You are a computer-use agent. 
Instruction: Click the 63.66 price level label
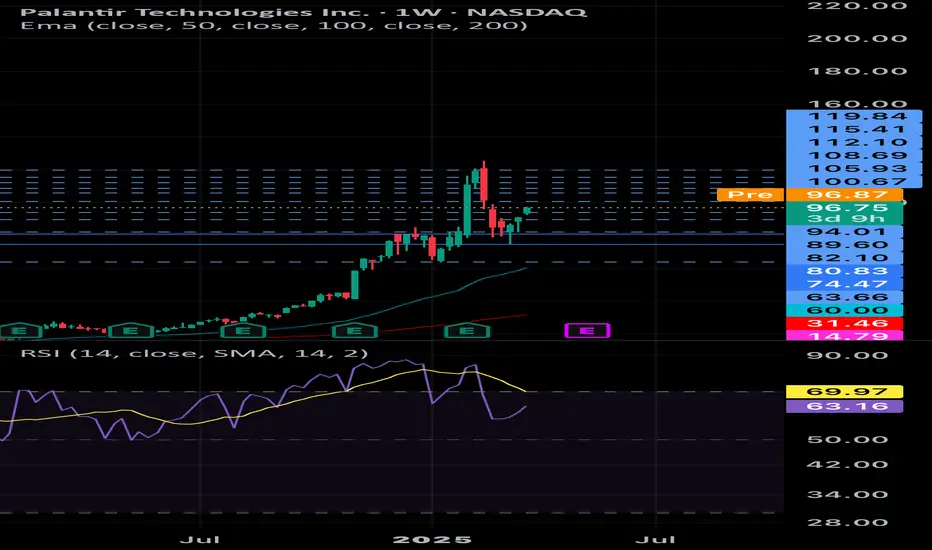[x=844, y=297]
